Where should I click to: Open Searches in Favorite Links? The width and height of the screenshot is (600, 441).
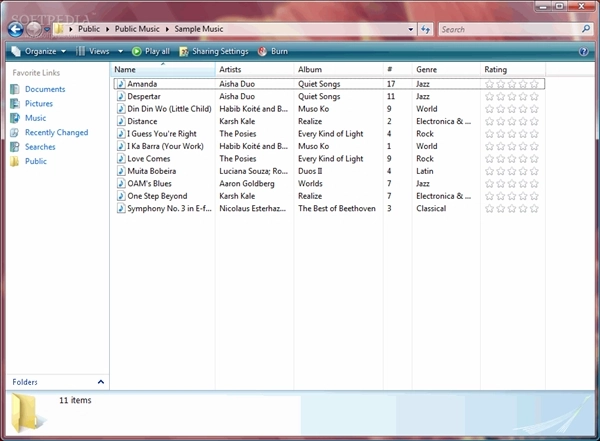point(40,147)
